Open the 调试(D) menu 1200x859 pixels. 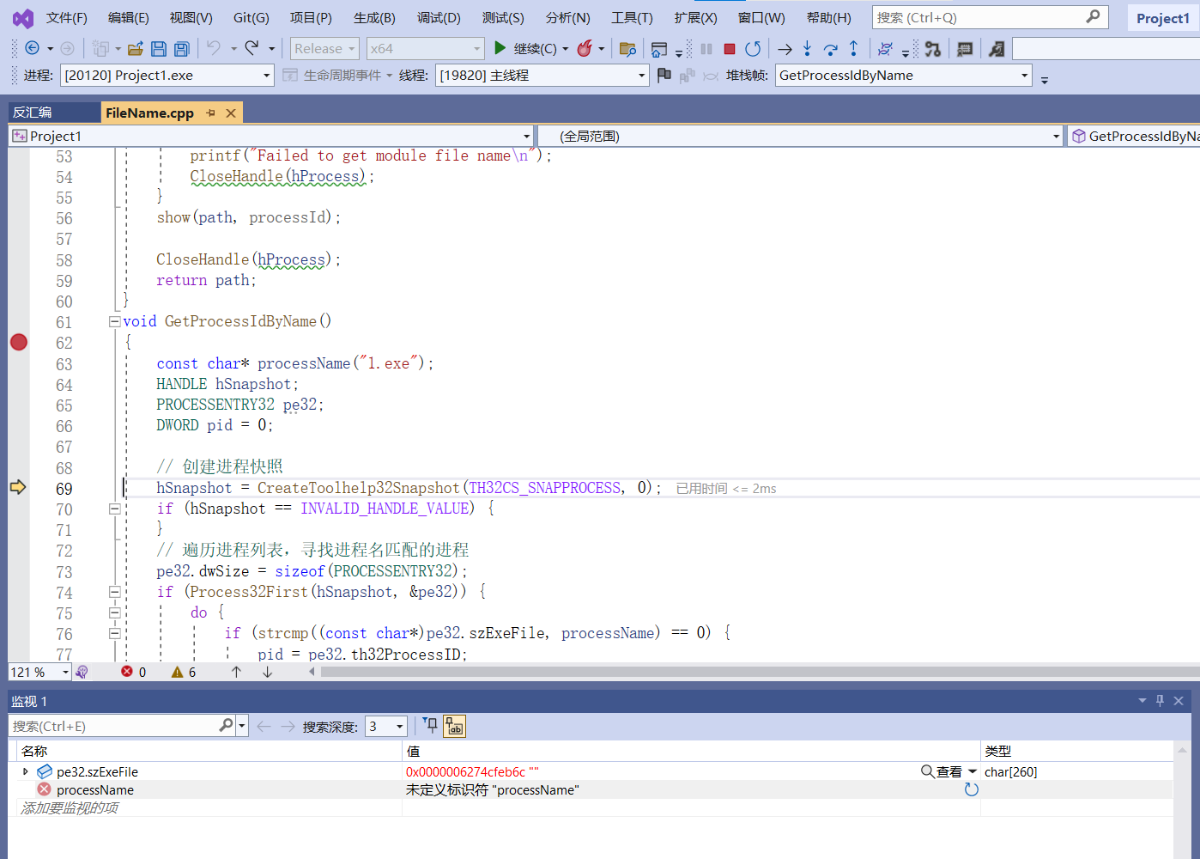[438, 18]
